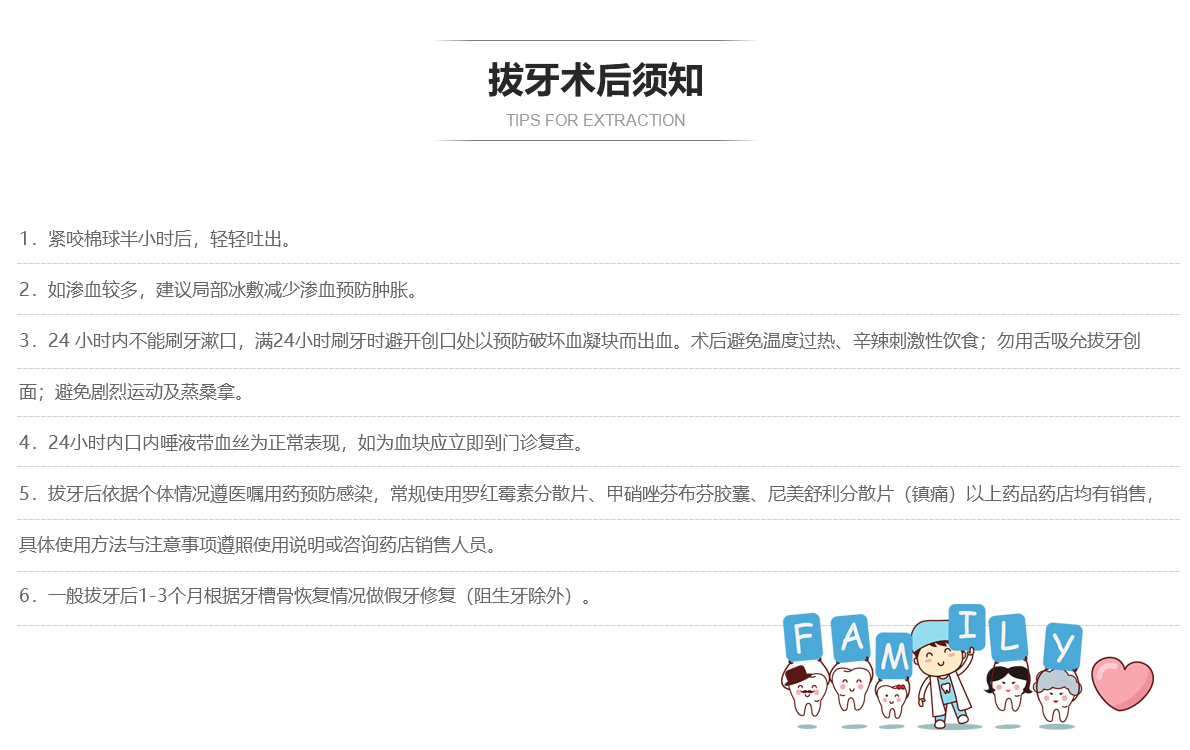This screenshot has width=1190, height=750.
Task: Click the black-haired tooth character
Action: tap(1008, 687)
